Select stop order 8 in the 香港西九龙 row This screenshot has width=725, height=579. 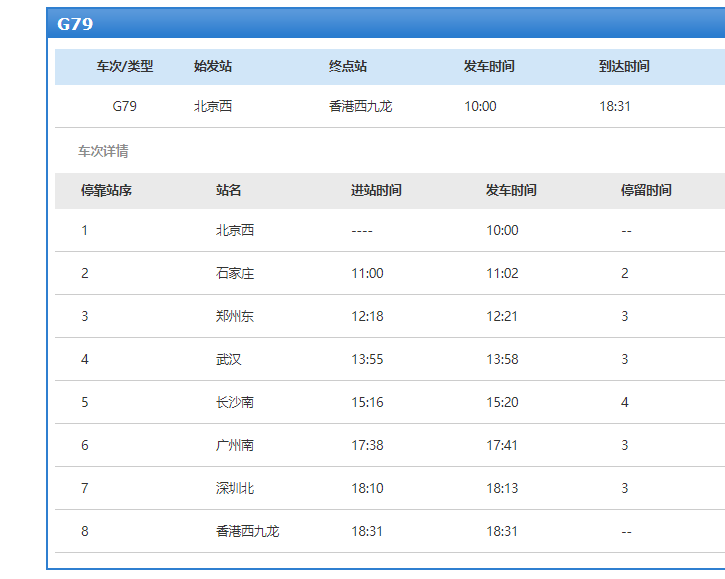pos(85,531)
